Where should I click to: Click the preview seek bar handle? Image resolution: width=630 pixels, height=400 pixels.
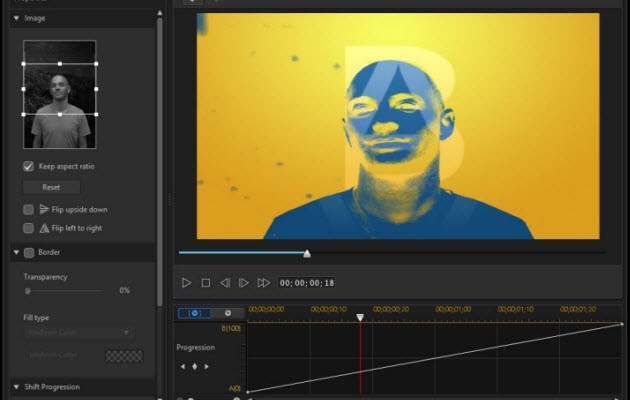point(307,253)
